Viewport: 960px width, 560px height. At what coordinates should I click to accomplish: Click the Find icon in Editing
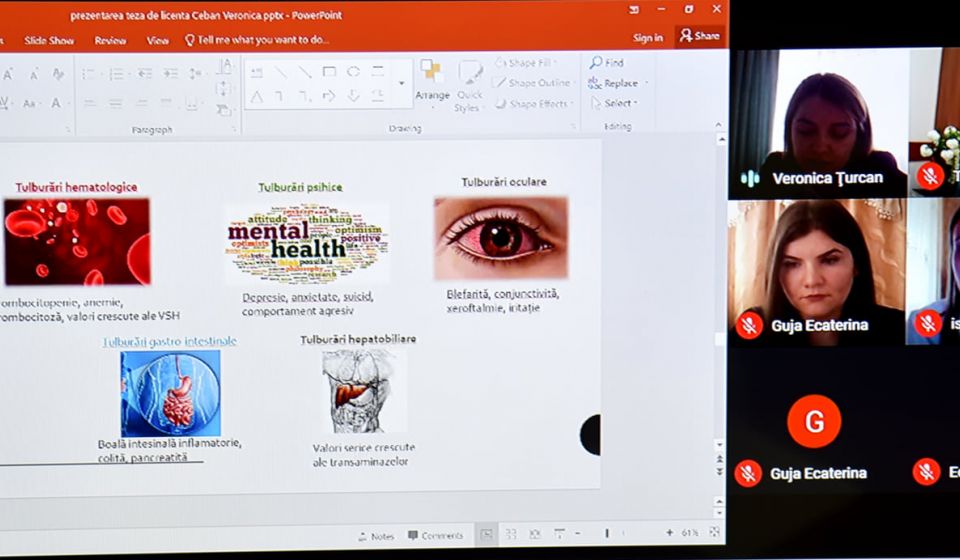tap(597, 62)
